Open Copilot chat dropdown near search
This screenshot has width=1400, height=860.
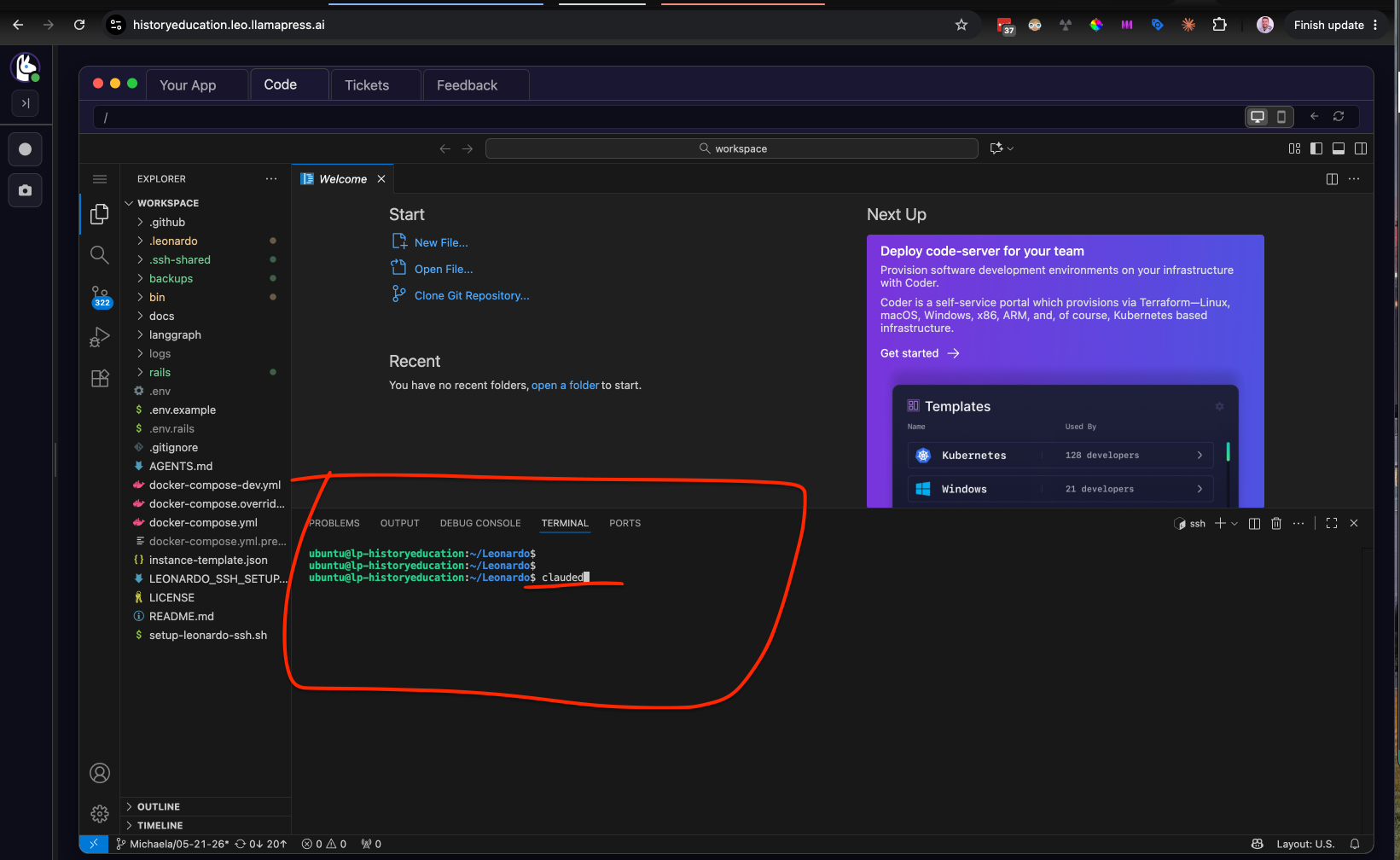click(x=1002, y=148)
